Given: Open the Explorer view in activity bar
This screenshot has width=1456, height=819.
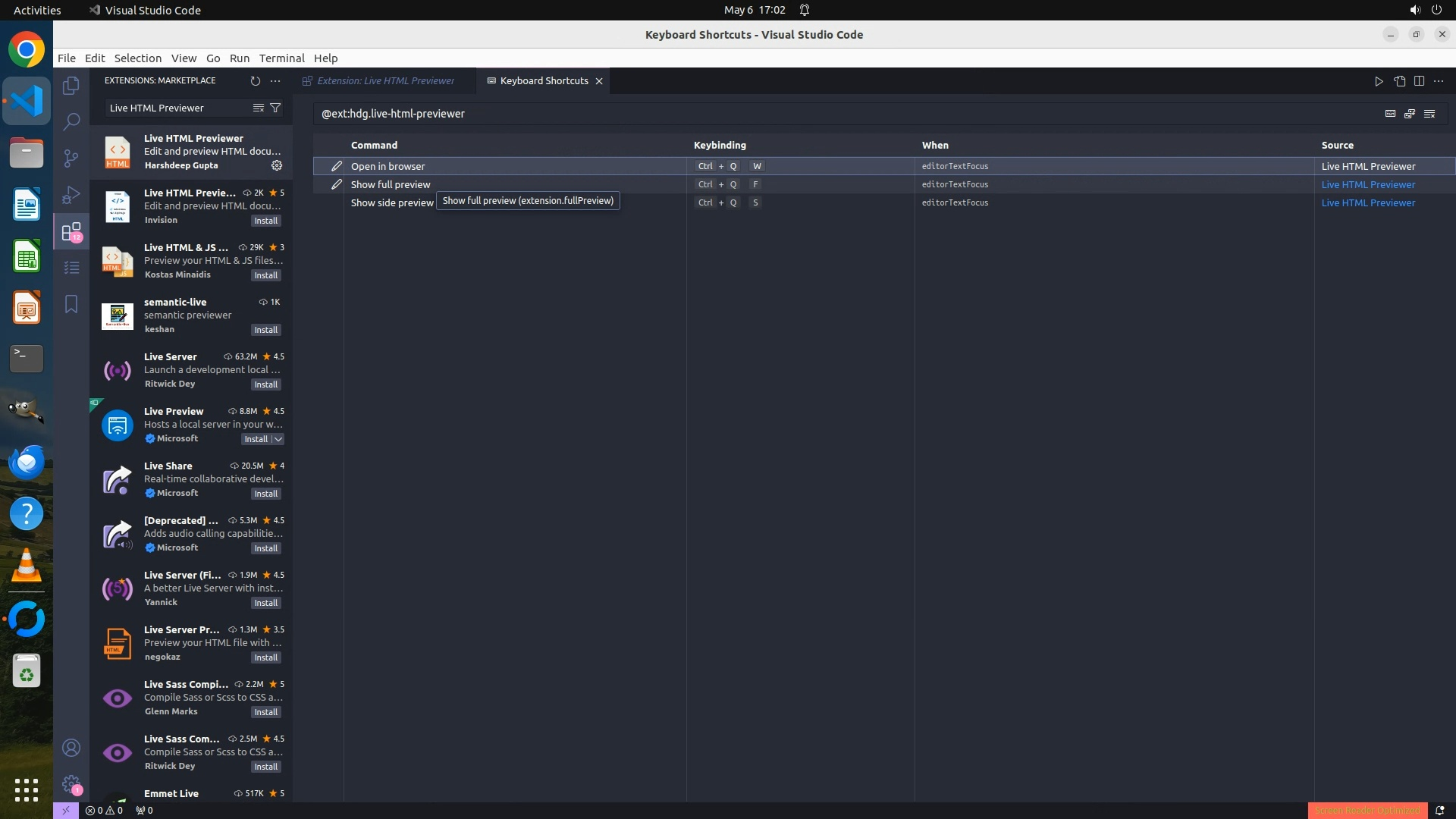Looking at the screenshot, I should point(71,86).
